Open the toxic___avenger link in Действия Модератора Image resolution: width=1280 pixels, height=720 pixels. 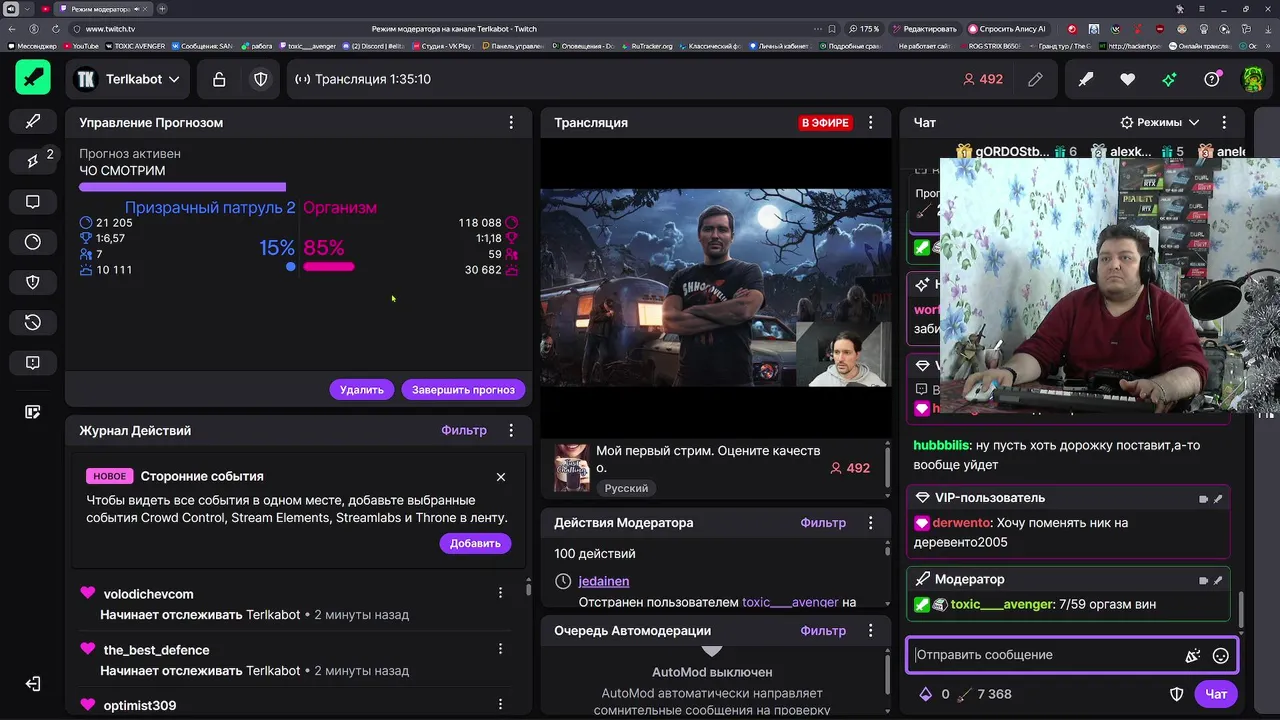[x=790, y=602]
